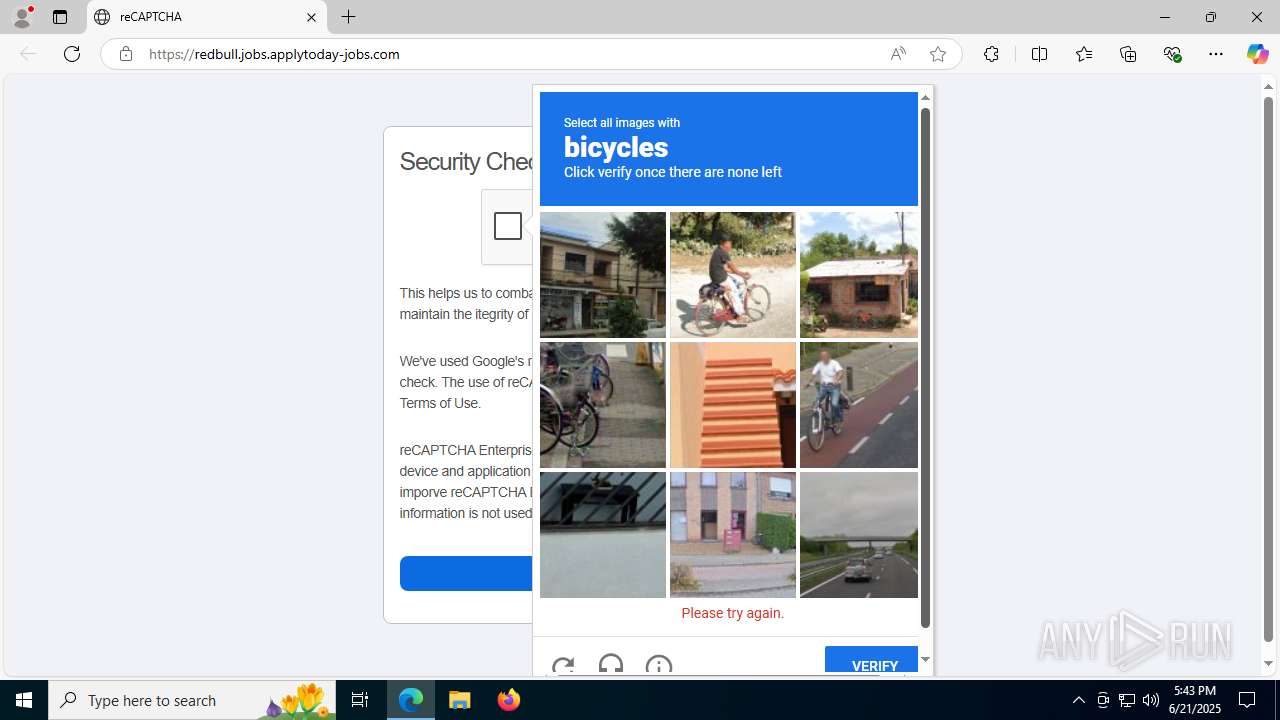1280x720 pixels.
Task: Select man riding bicycle on sand image
Action: click(x=733, y=275)
